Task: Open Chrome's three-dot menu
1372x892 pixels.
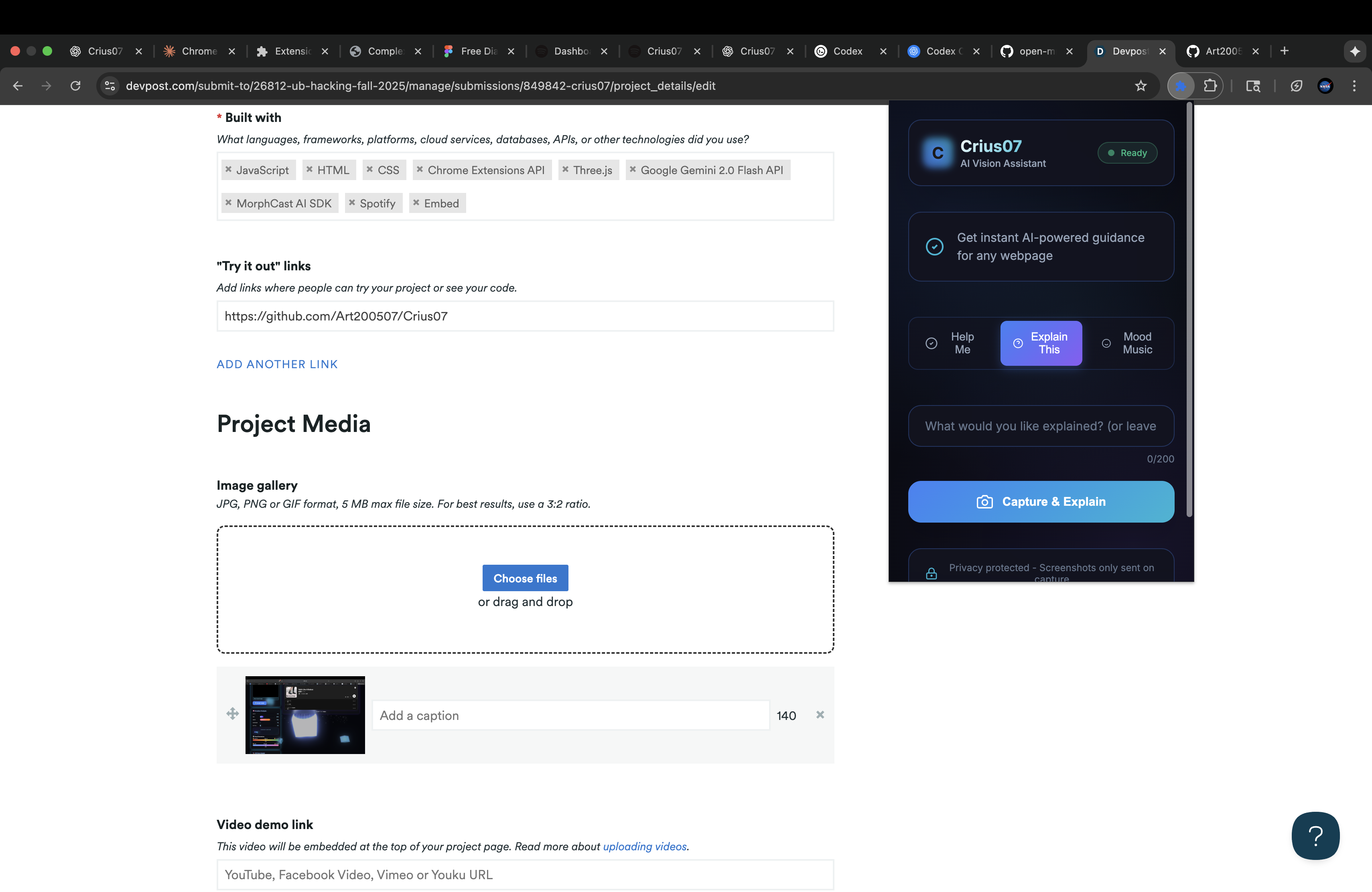Action: 1354,86
